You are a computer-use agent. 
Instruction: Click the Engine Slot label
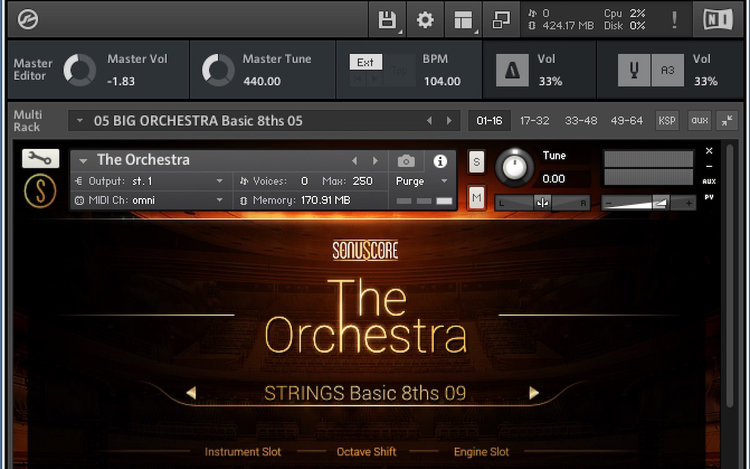click(481, 452)
